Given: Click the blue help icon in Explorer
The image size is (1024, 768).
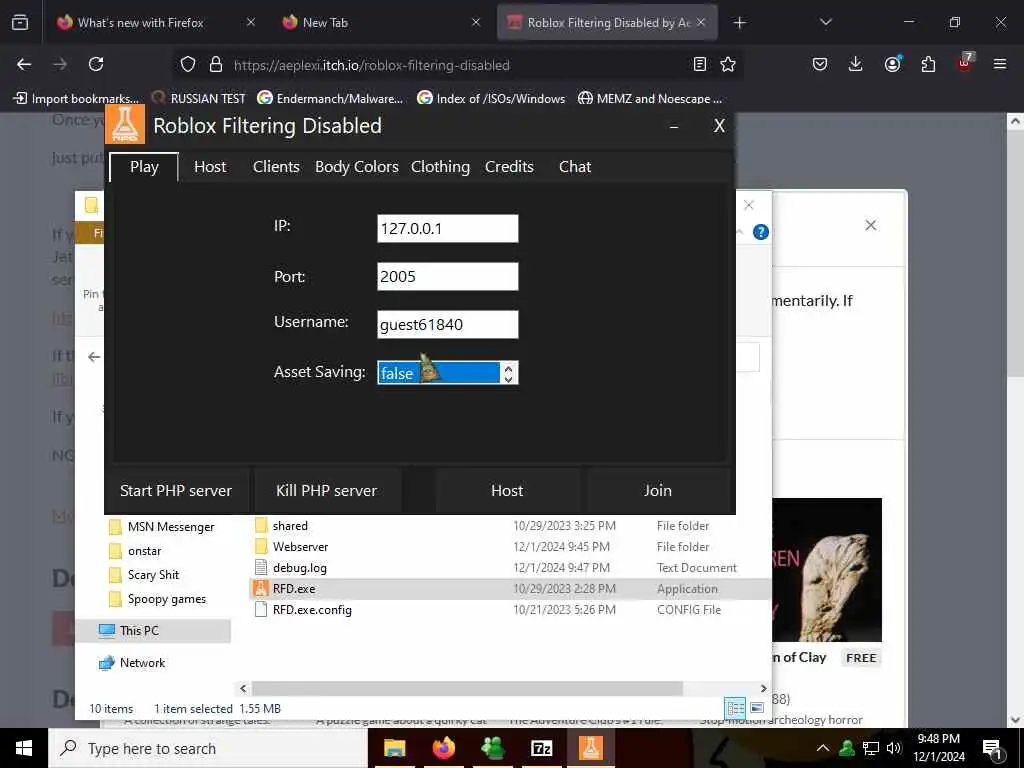Looking at the screenshot, I should (760, 232).
